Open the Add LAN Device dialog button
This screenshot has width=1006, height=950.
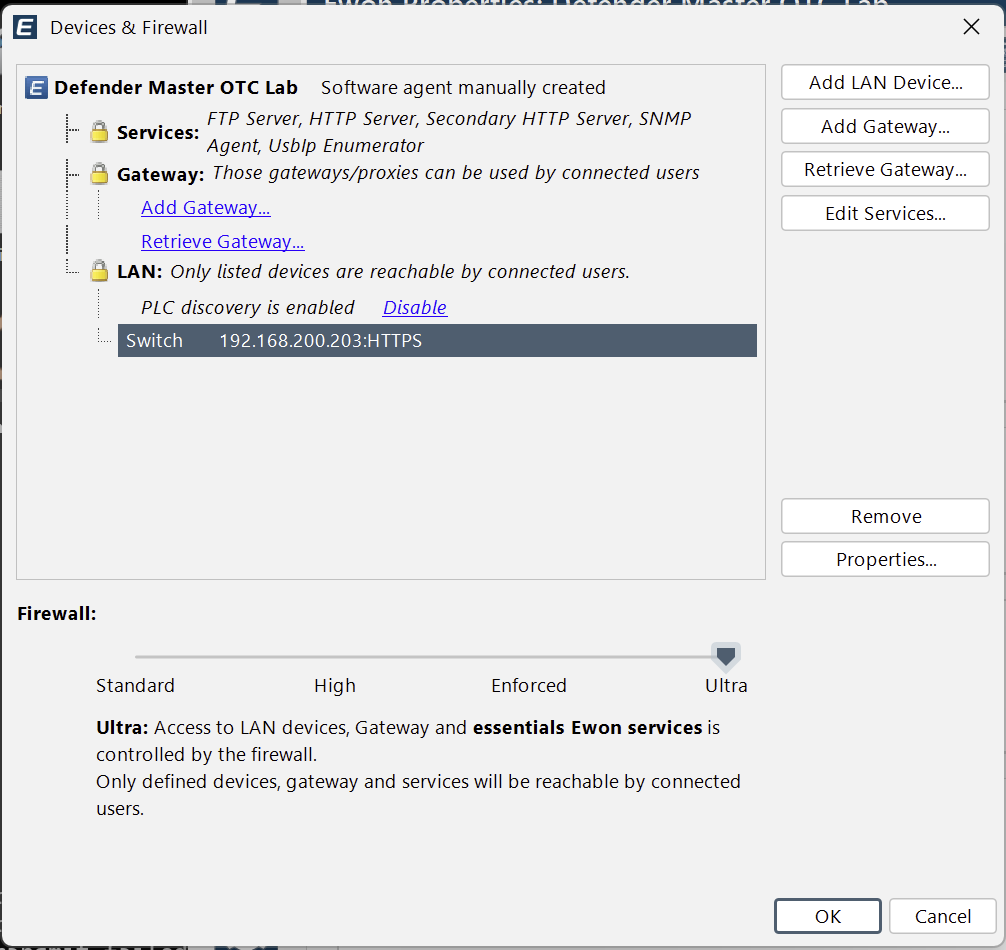click(885, 82)
